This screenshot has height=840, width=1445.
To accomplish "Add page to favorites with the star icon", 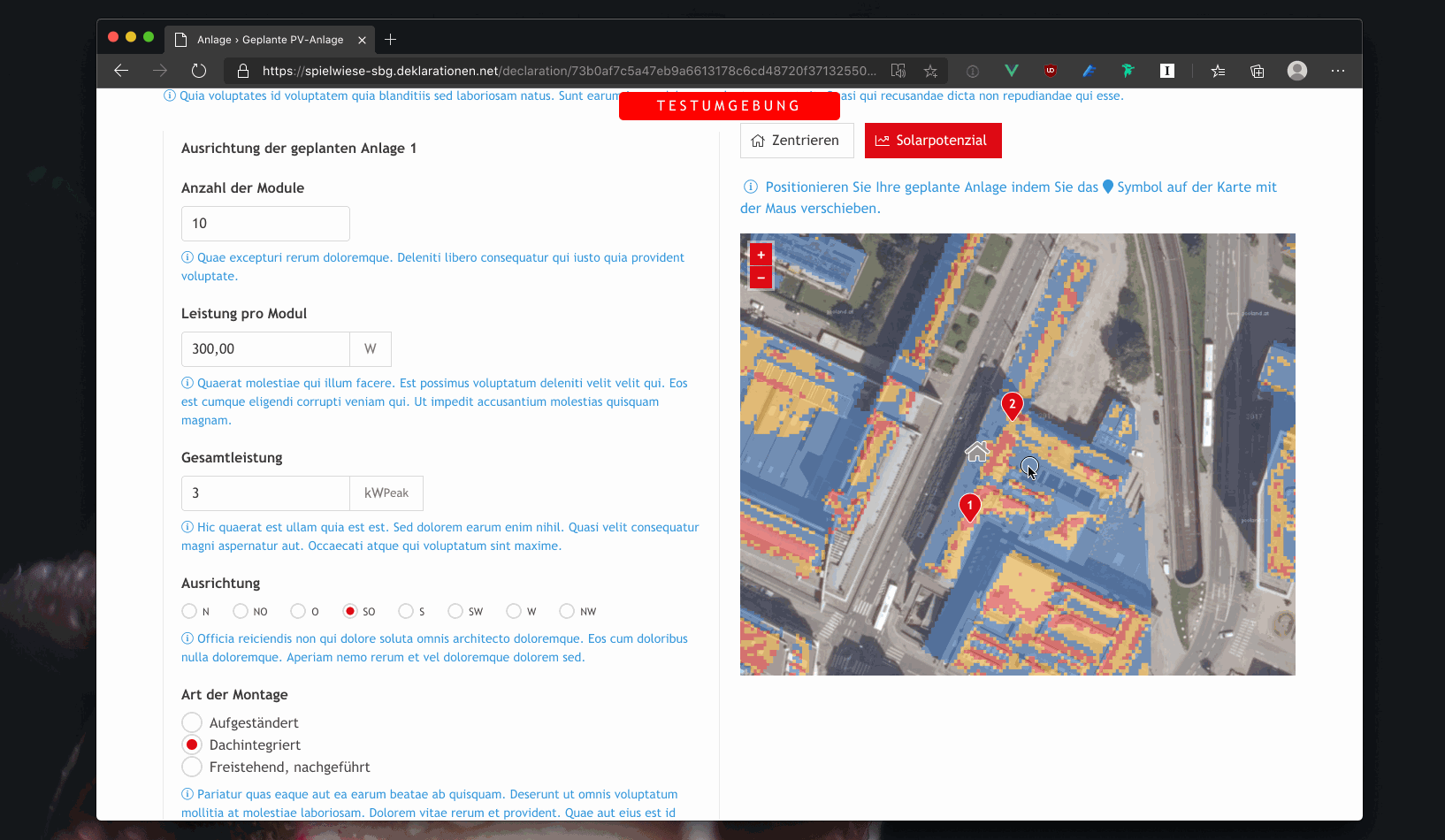I will pyautogui.click(x=930, y=71).
